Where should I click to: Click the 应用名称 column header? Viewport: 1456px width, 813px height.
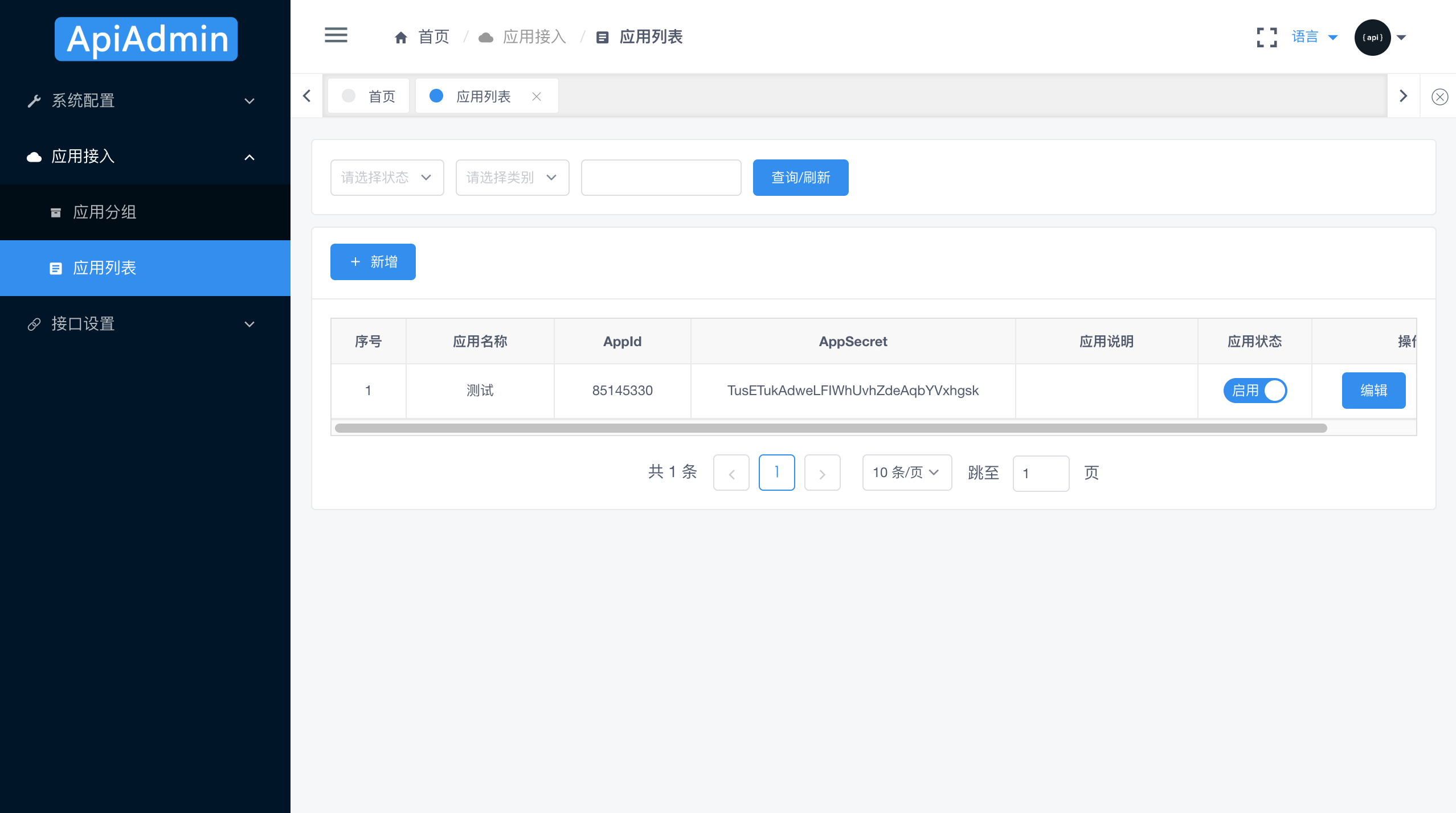480,342
